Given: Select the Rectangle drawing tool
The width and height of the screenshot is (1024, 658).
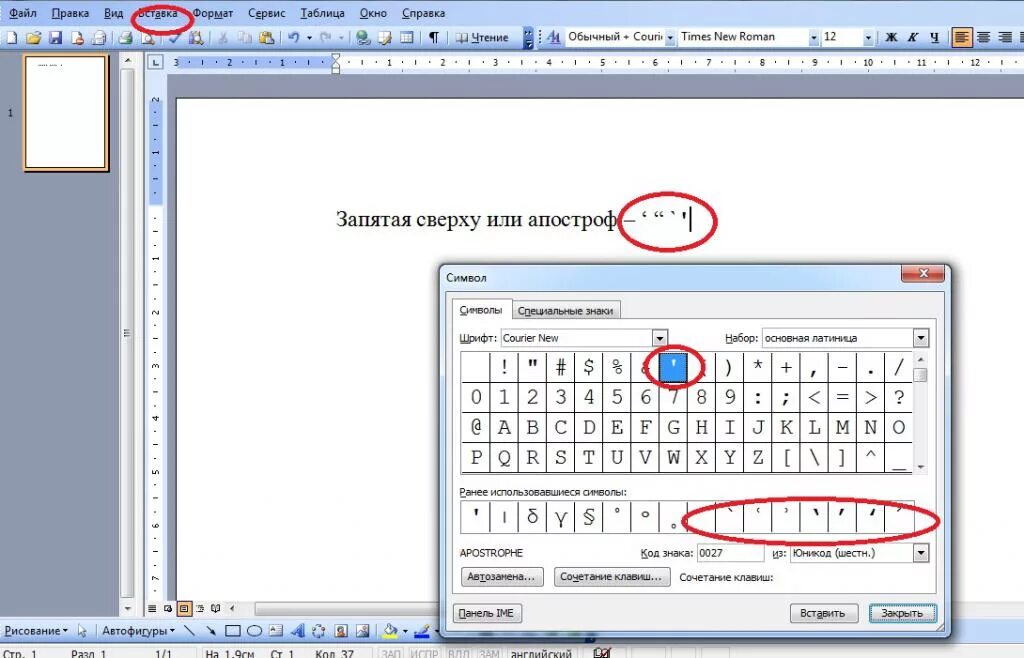Looking at the screenshot, I should [232, 631].
